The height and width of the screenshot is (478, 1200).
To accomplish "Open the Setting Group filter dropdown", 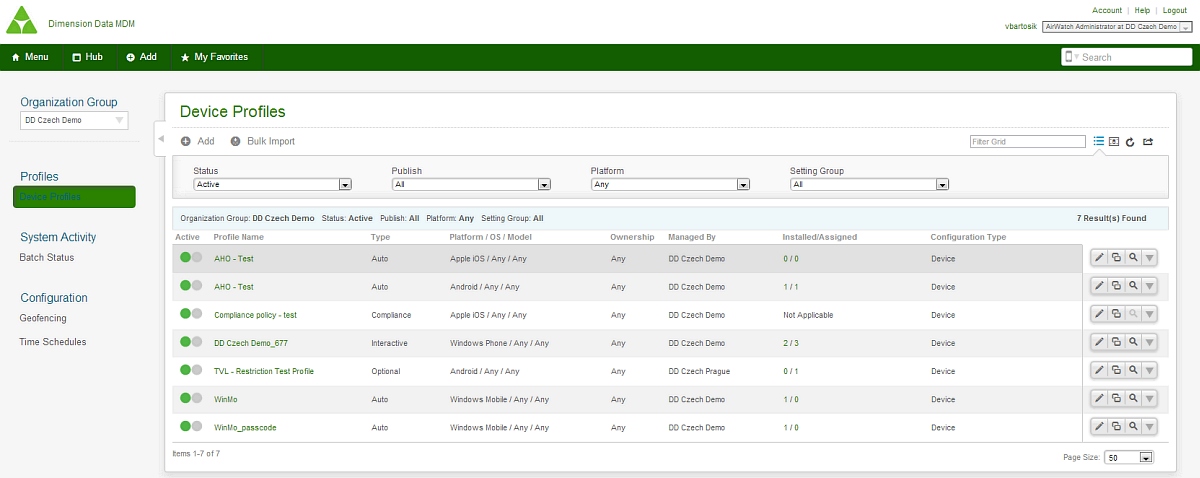I will click(x=869, y=184).
